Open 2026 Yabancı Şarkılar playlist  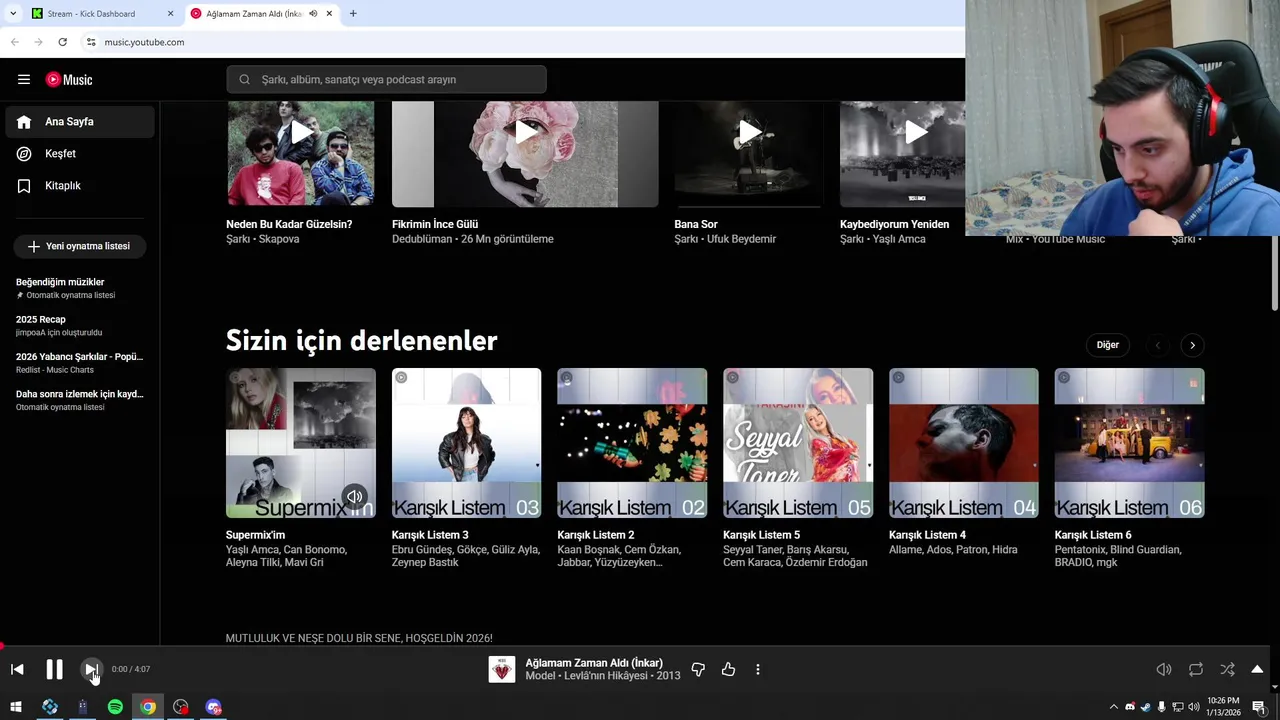tap(80, 362)
